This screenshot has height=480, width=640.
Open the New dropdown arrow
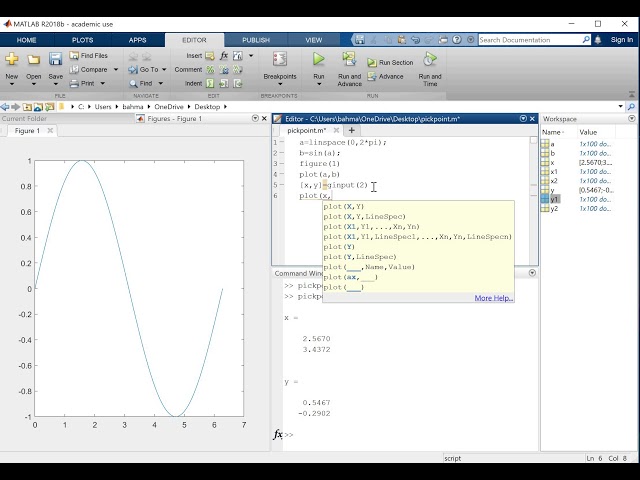[x=12, y=84]
